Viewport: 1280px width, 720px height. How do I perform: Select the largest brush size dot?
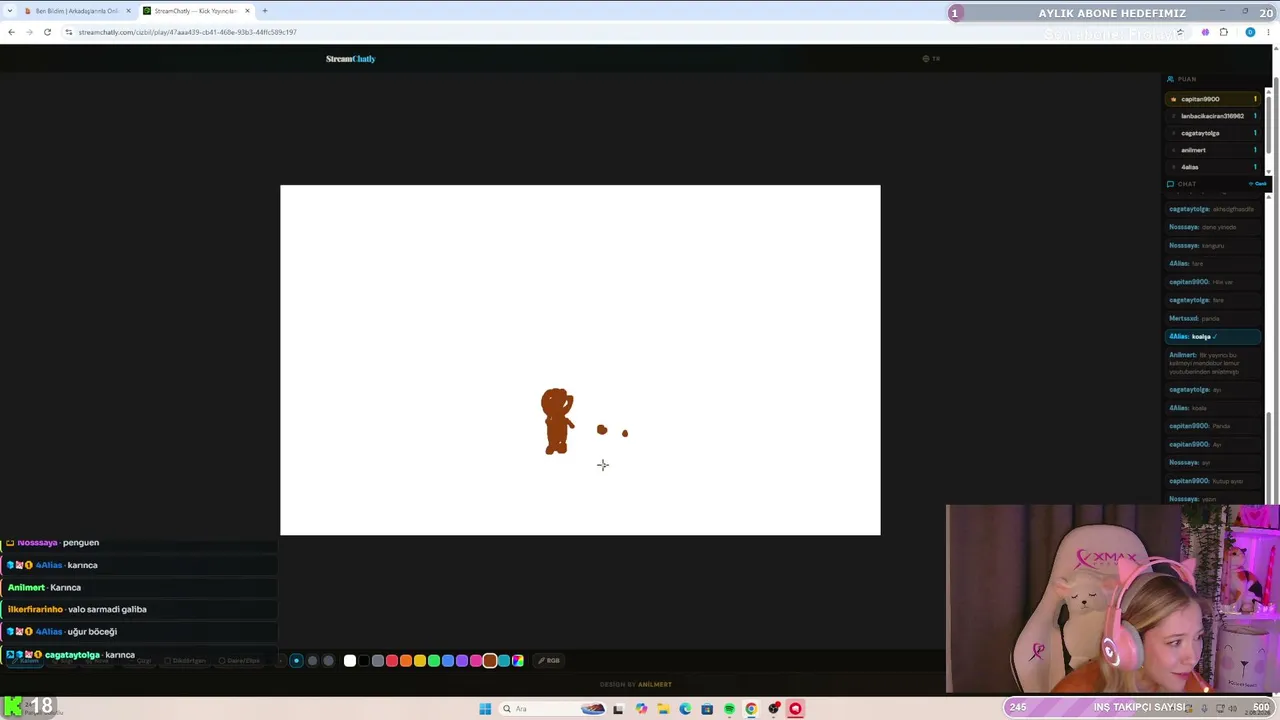328,660
